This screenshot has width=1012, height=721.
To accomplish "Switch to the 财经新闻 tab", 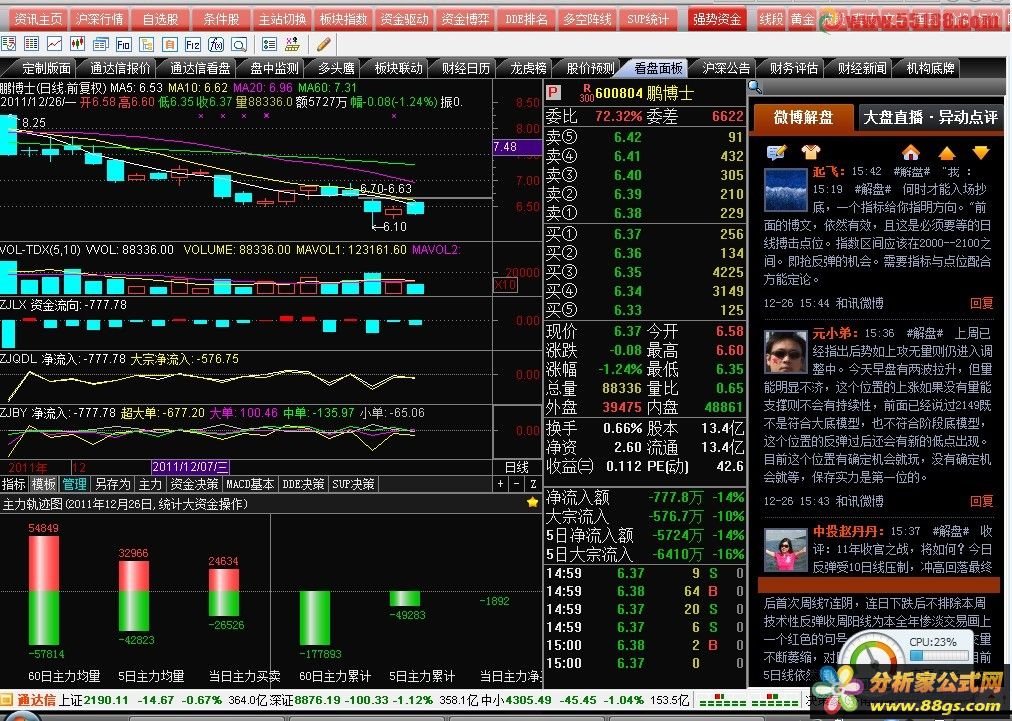I will pyautogui.click(x=862, y=68).
